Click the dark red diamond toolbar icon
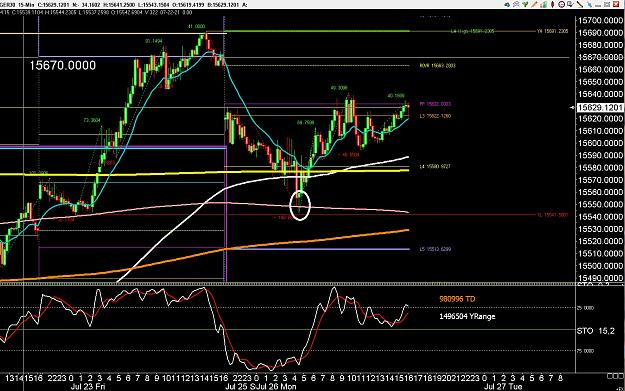This screenshot has height=391, width=625. point(552,4)
